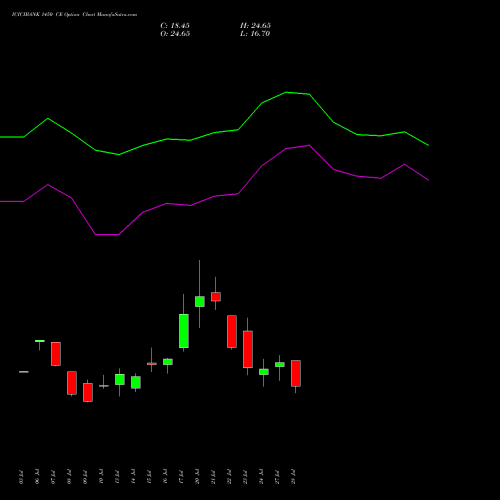Select the first flat green dash candle
Image resolution: width=500 pixels, height=500 pixels.
(24, 372)
